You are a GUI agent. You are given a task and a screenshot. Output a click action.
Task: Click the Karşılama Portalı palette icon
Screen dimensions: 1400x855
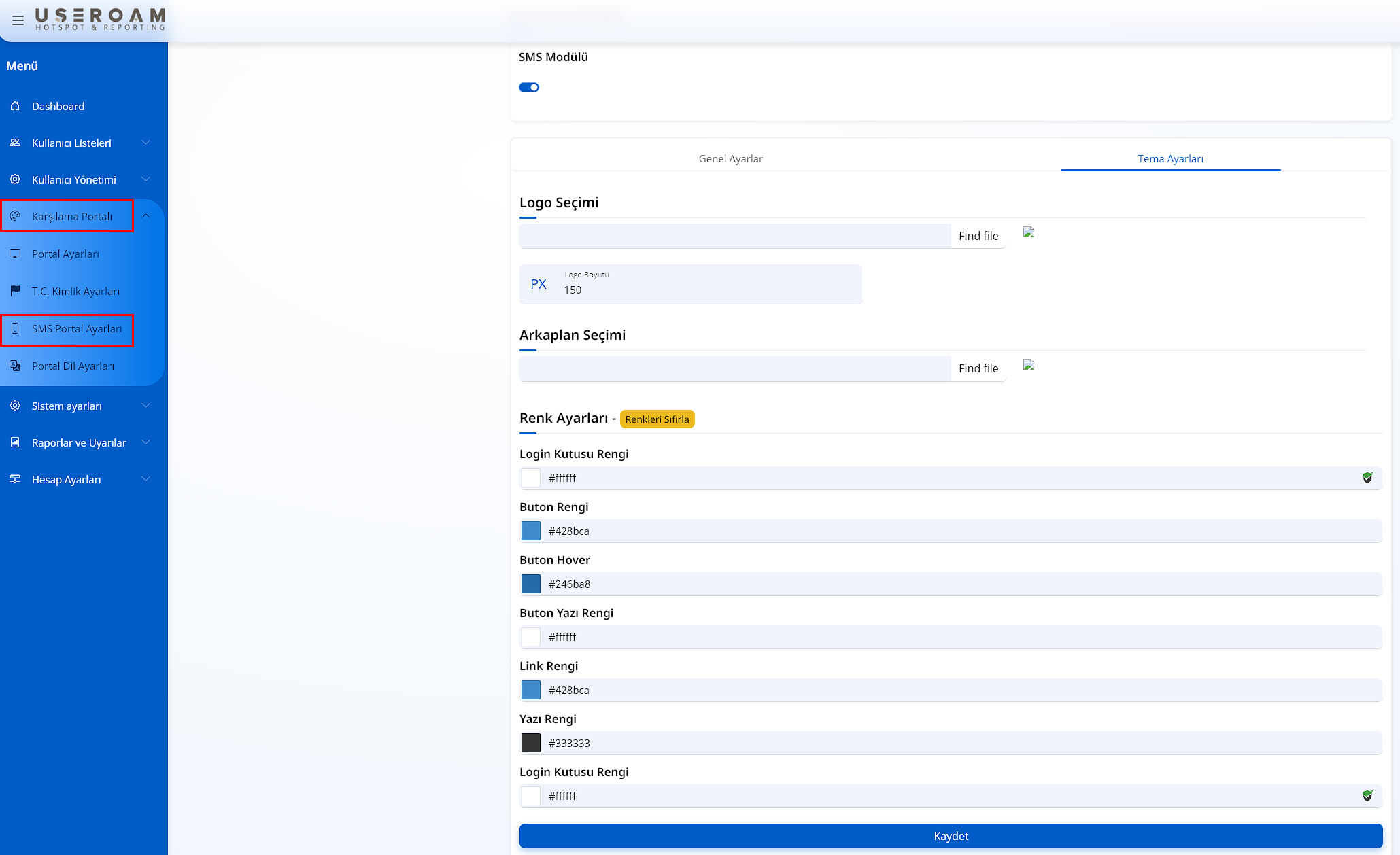(x=15, y=216)
